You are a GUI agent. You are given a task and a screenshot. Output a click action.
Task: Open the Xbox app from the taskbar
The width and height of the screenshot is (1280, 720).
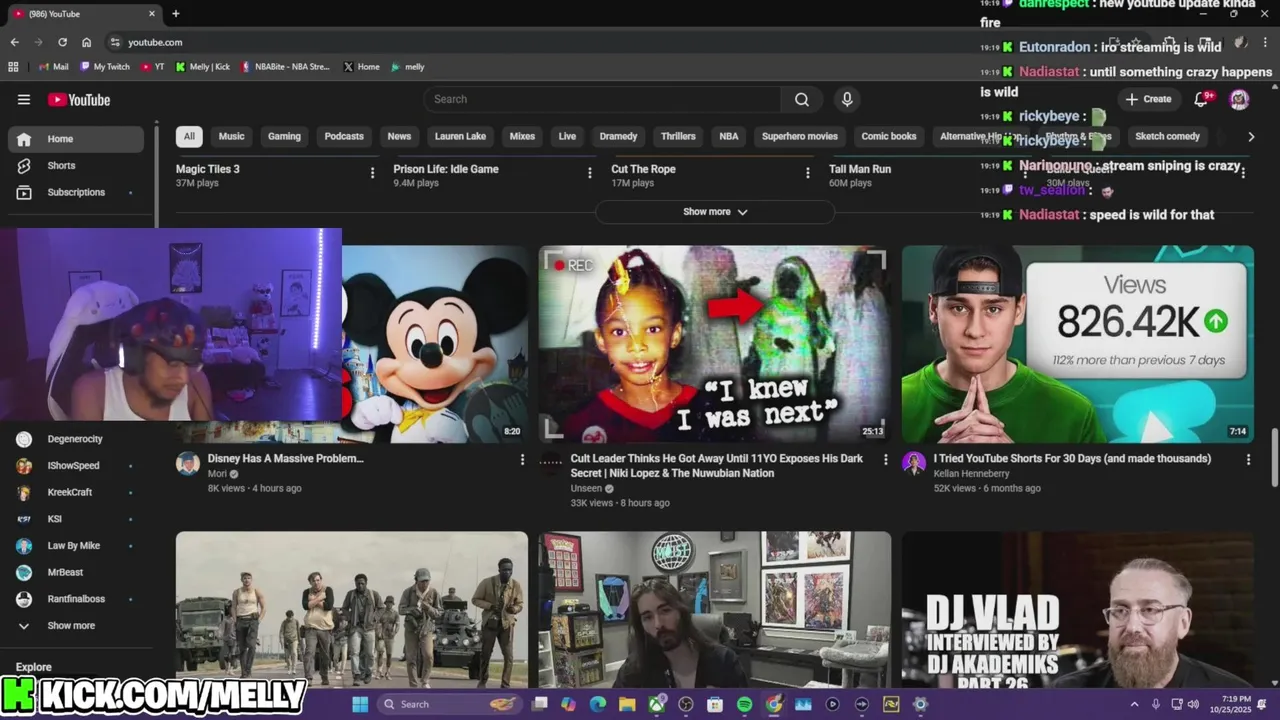657,704
